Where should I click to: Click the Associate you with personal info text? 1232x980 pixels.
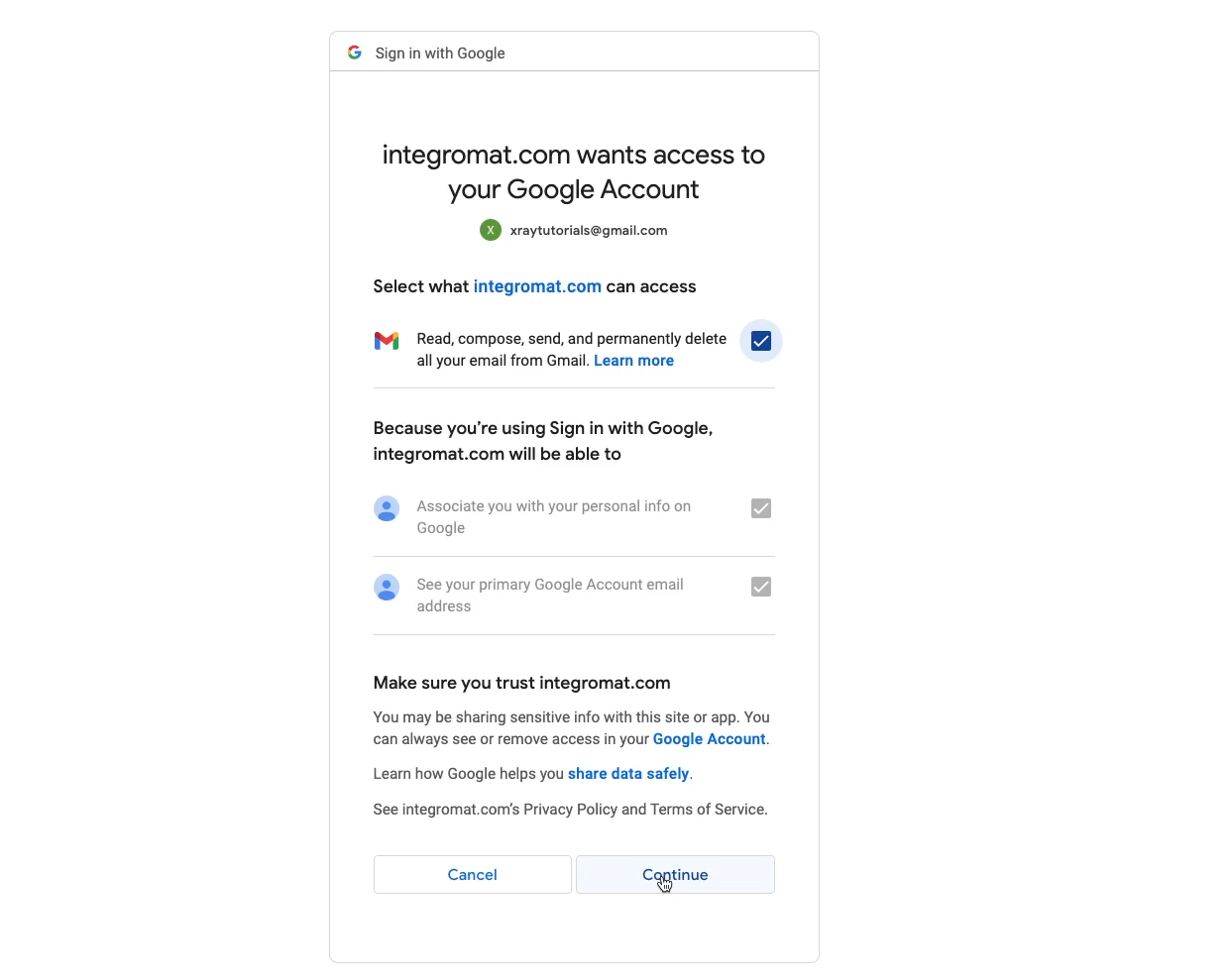[554, 517]
